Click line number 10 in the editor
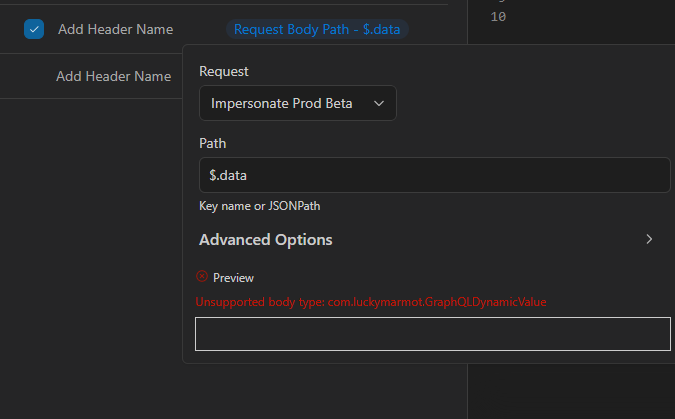 click(x=498, y=17)
